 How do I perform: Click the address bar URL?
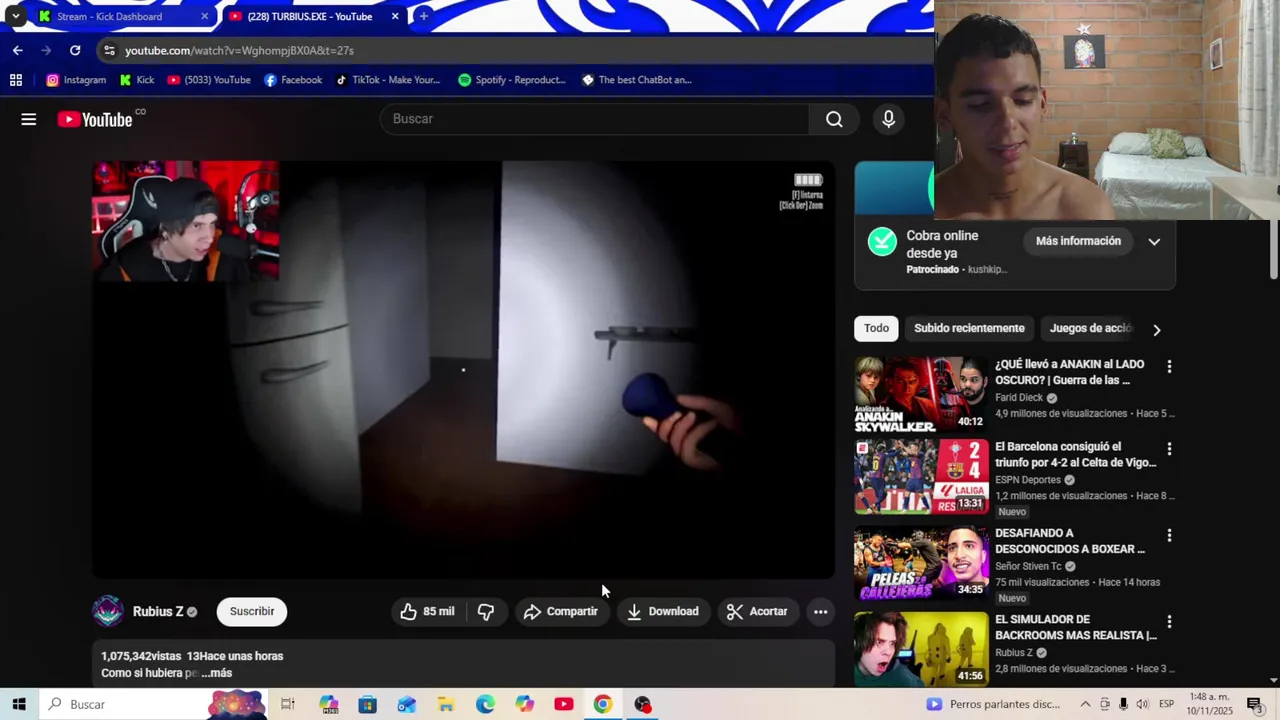click(239, 50)
